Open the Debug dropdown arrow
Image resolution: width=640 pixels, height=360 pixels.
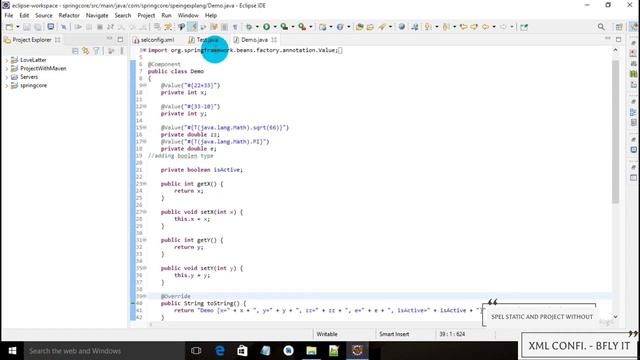pyautogui.click(x=257, y=27)
